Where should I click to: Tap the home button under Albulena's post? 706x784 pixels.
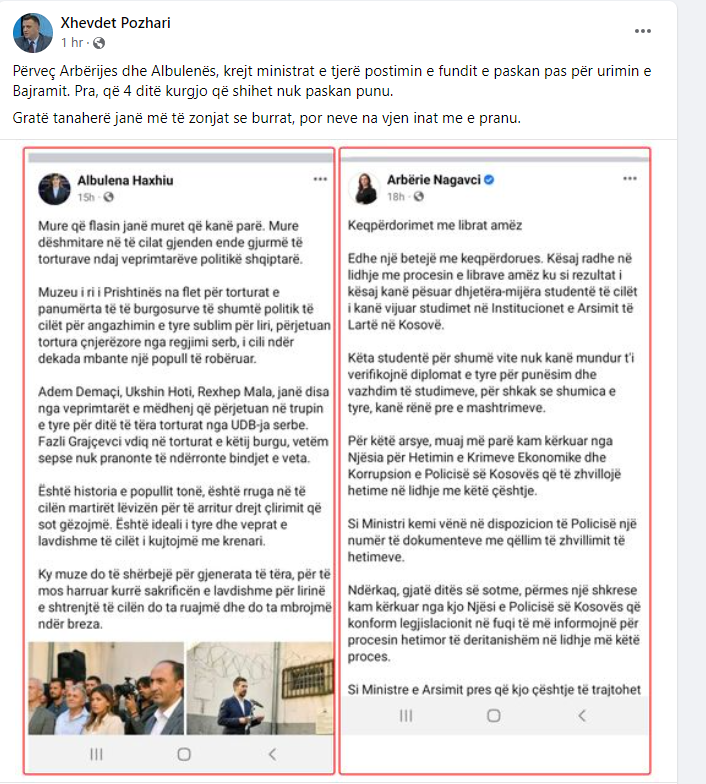(x=184, y=754)
